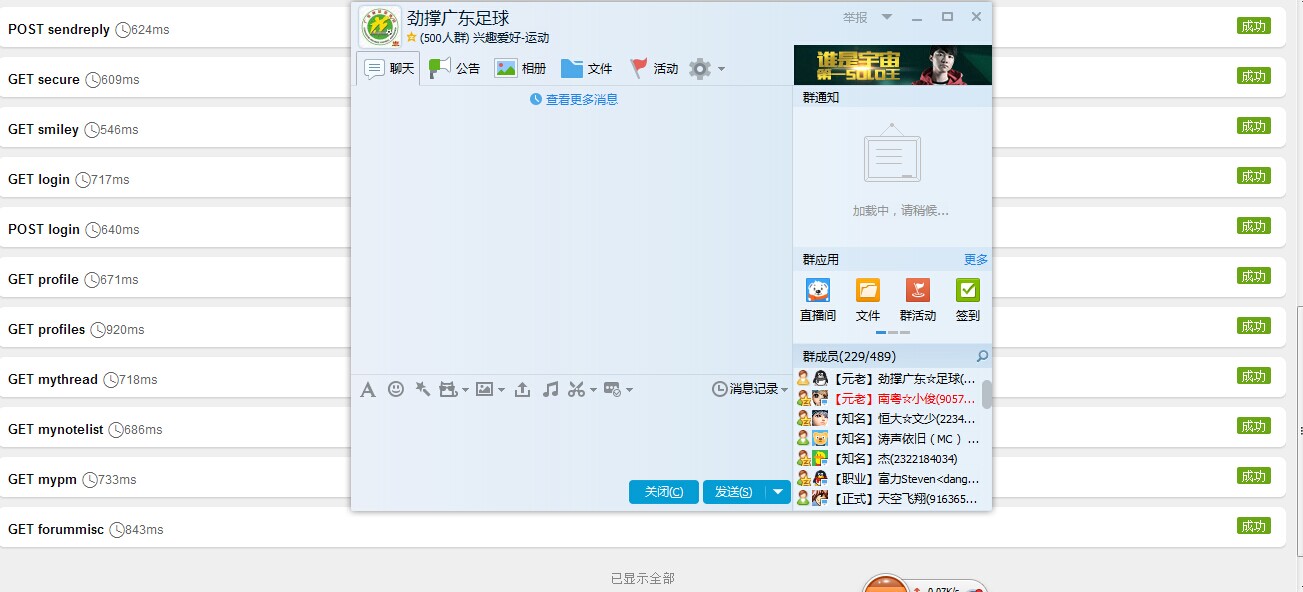Viewport: 1303px width, 592px height.
Task: Open title bar dropdown triangle menu
Action: click(x=887, y=17)
